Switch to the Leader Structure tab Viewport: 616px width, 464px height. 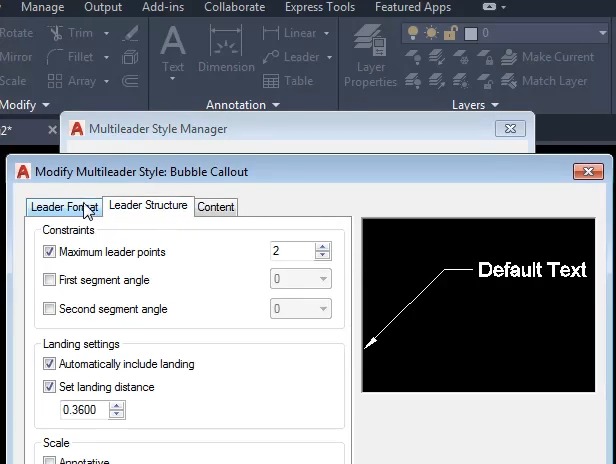[x=148, y=205]
